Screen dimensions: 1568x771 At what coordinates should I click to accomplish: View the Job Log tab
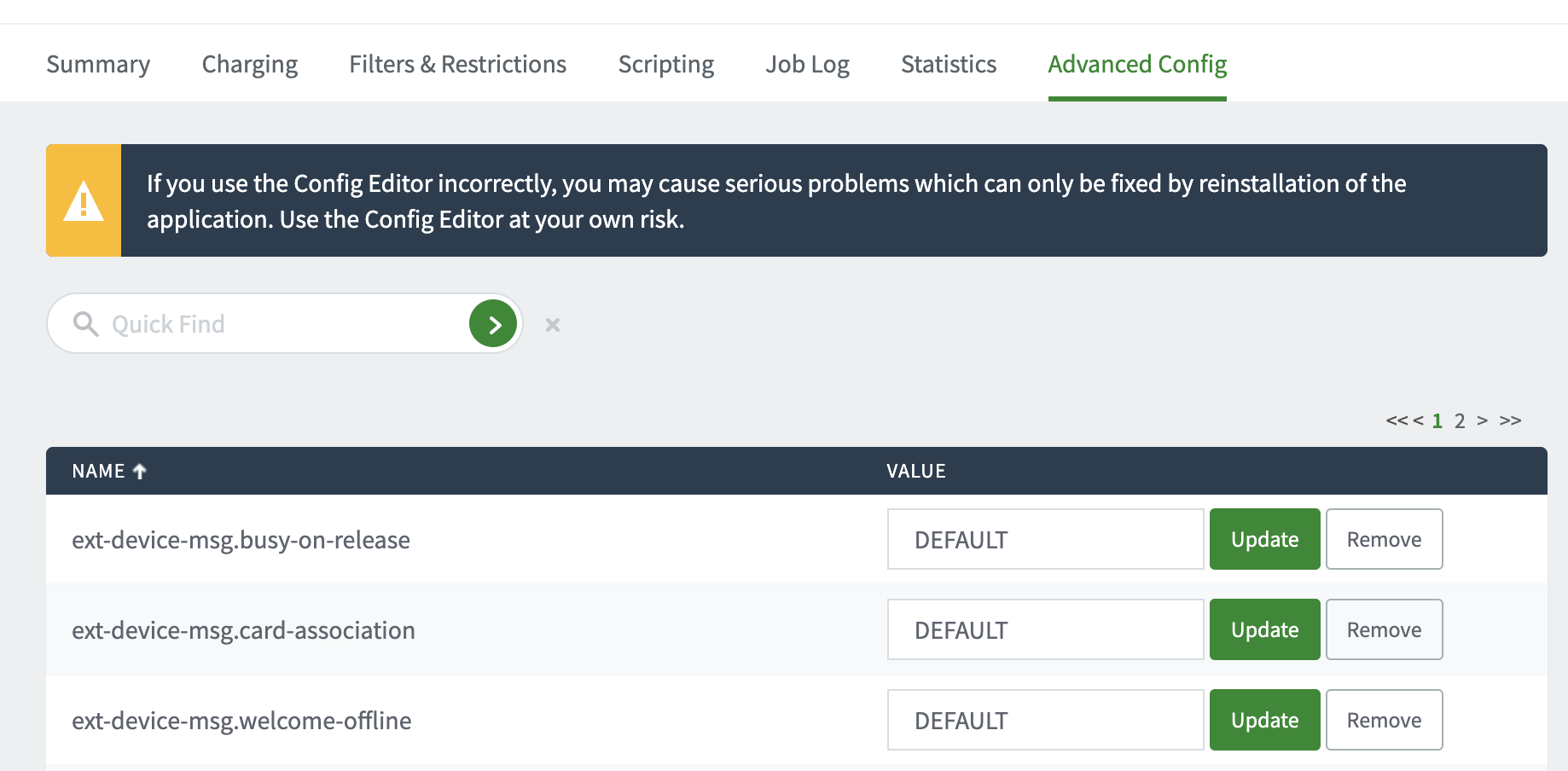[x=807, y=65]
